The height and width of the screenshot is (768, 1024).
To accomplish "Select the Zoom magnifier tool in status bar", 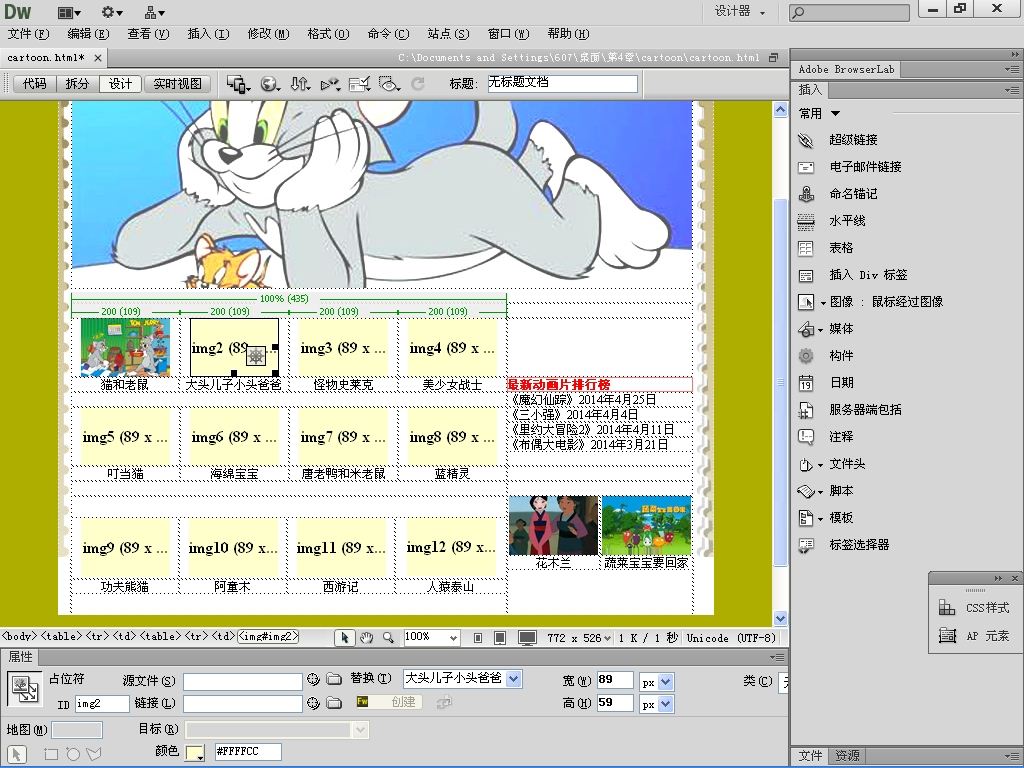I will click(388, 638).
